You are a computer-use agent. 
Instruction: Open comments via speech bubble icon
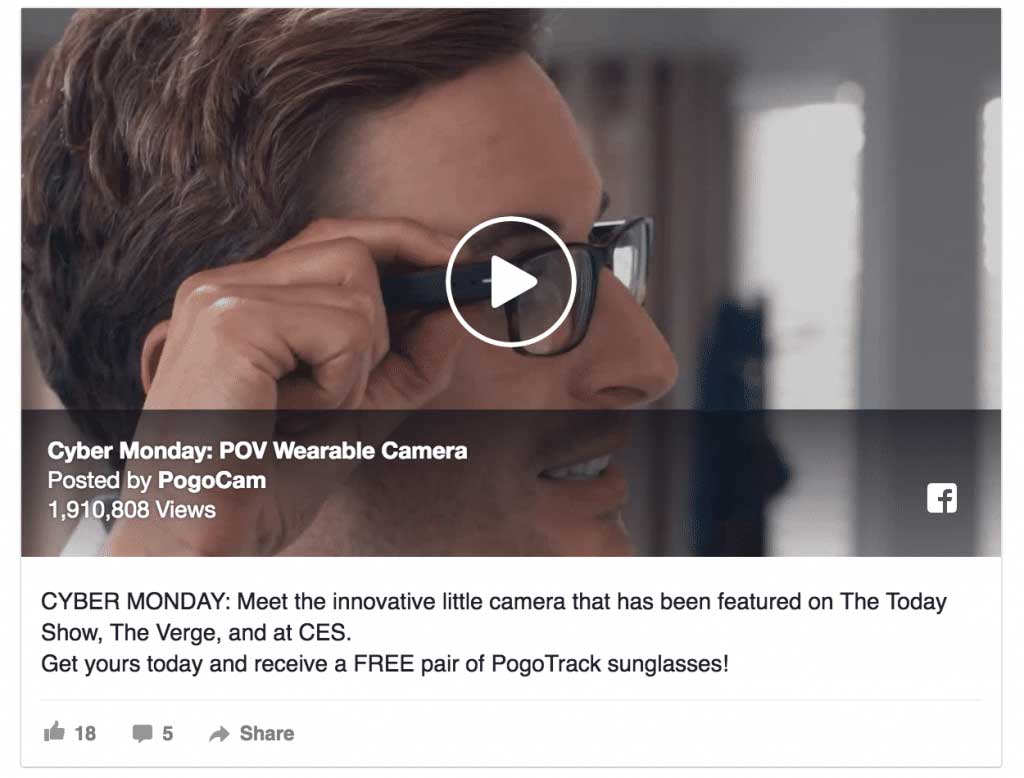(x=142, y=733)
